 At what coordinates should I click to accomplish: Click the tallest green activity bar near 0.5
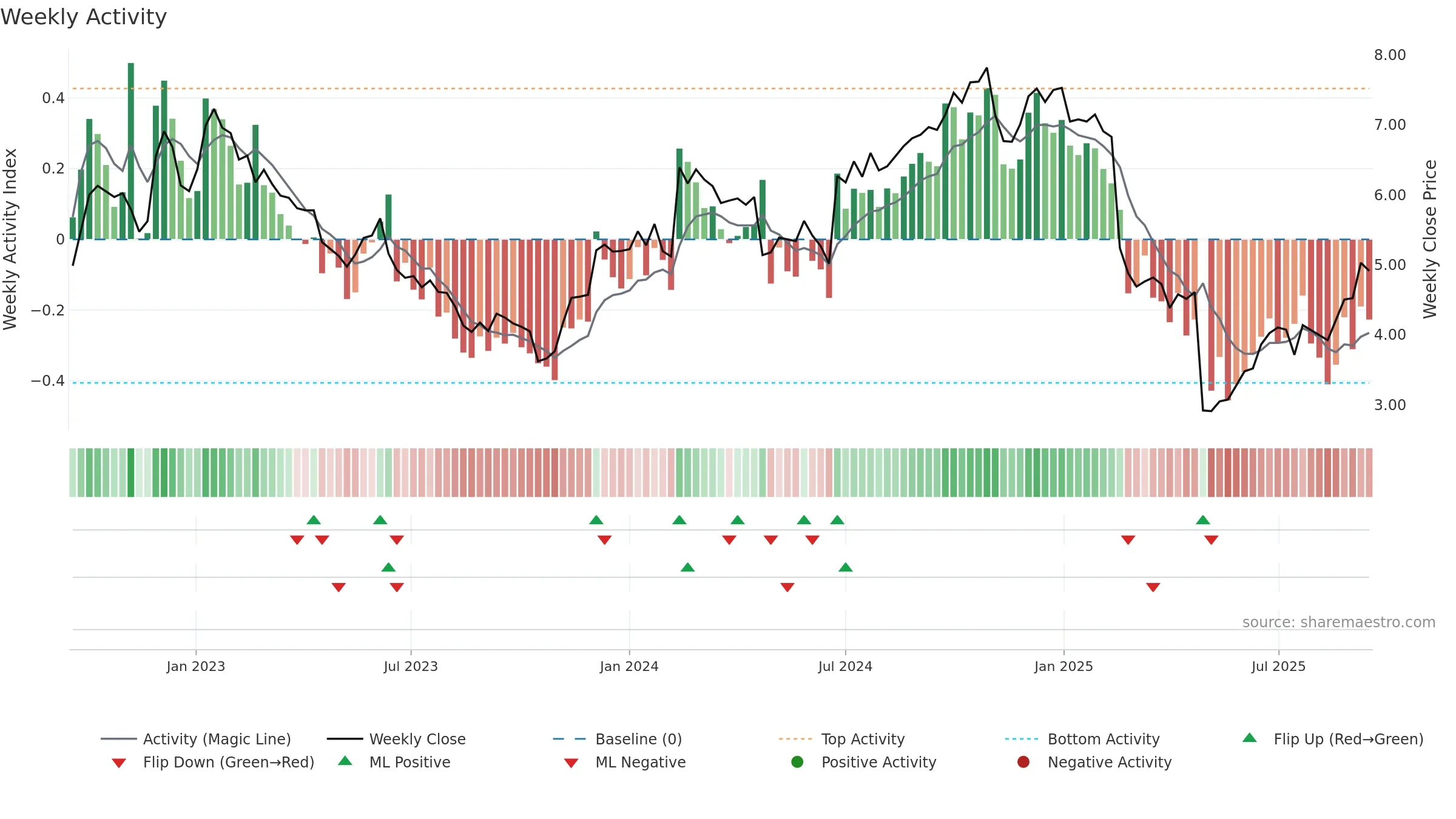click(x=131, y=150)
